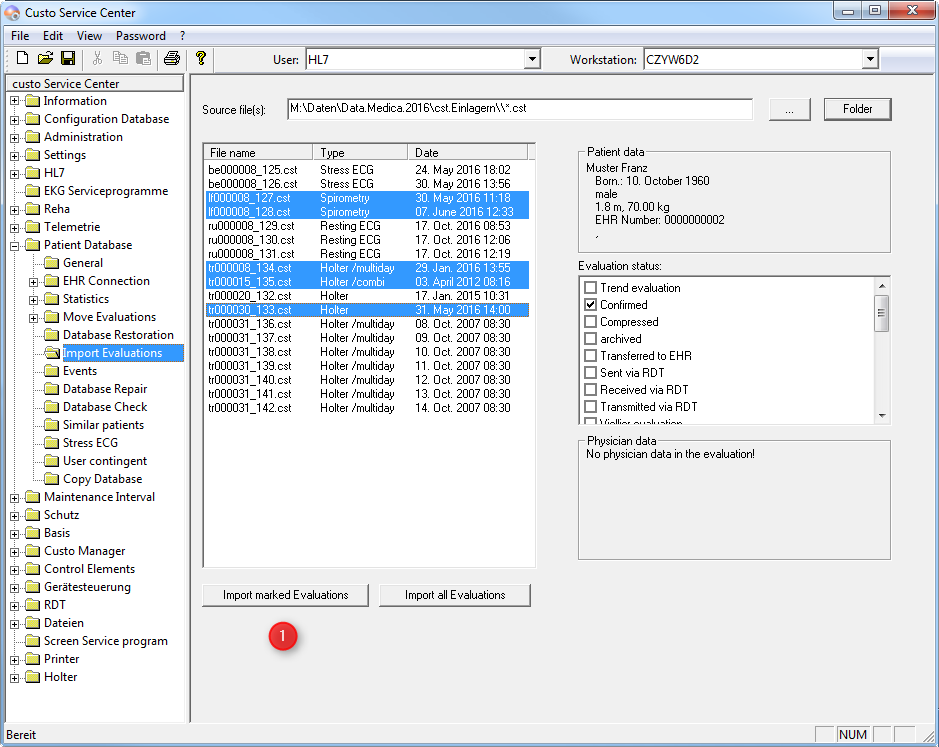Enable the Trend evaluation checkbox
The width and height of the screenshot is (939, 747).
[x=590, y=288]
